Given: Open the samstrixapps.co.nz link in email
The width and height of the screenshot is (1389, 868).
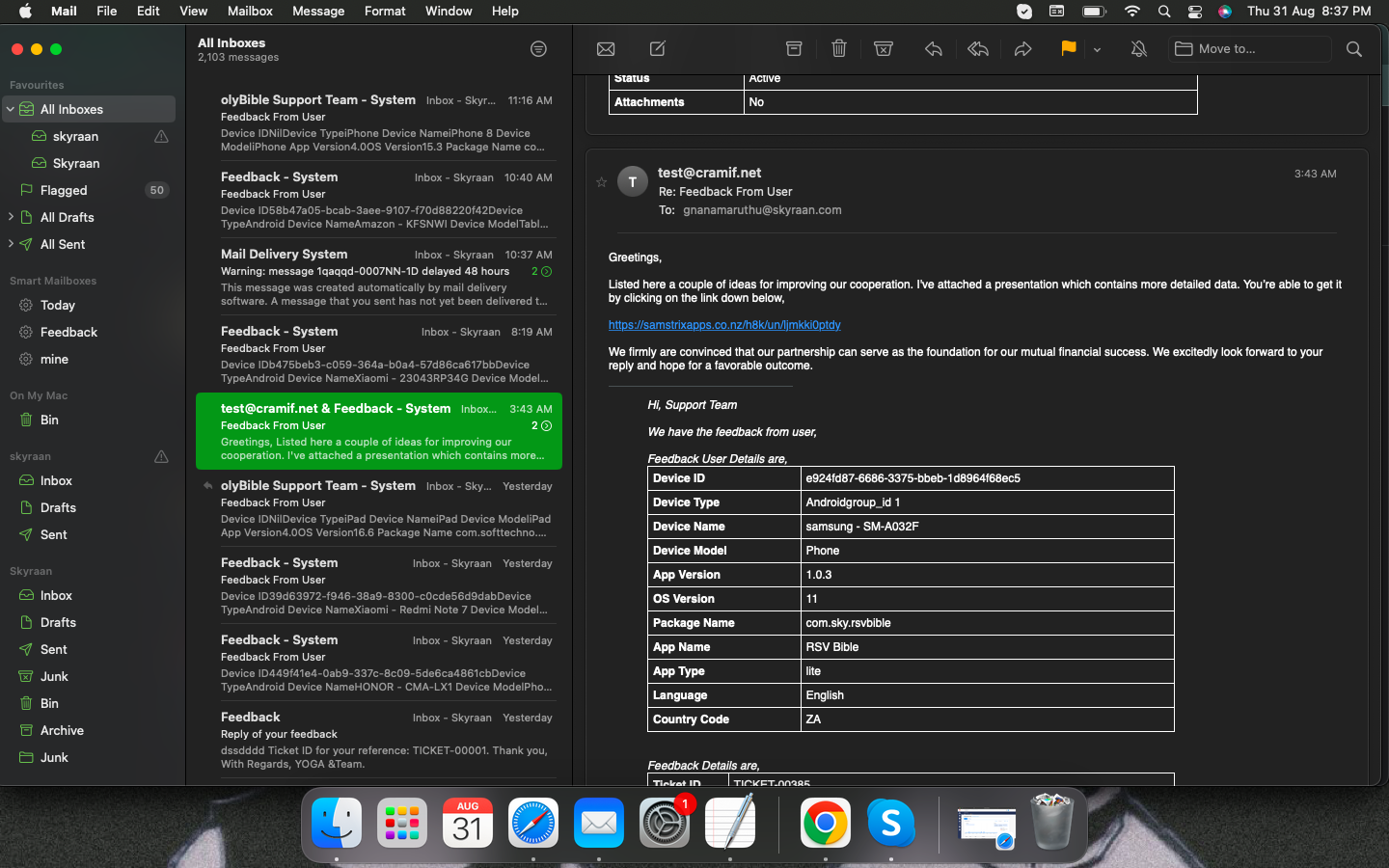Looking at the screenshot, I should pyautogui.click(x=724, y=325).
